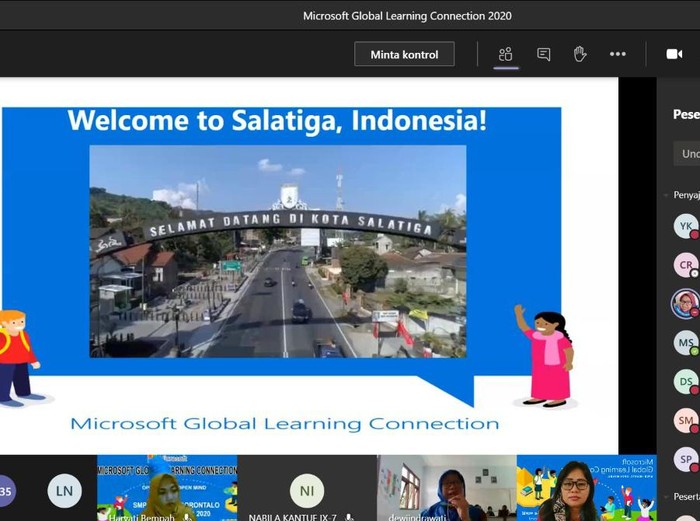
Task: Open the more actions ellipsis menu
Action: [x=617, y=54]
